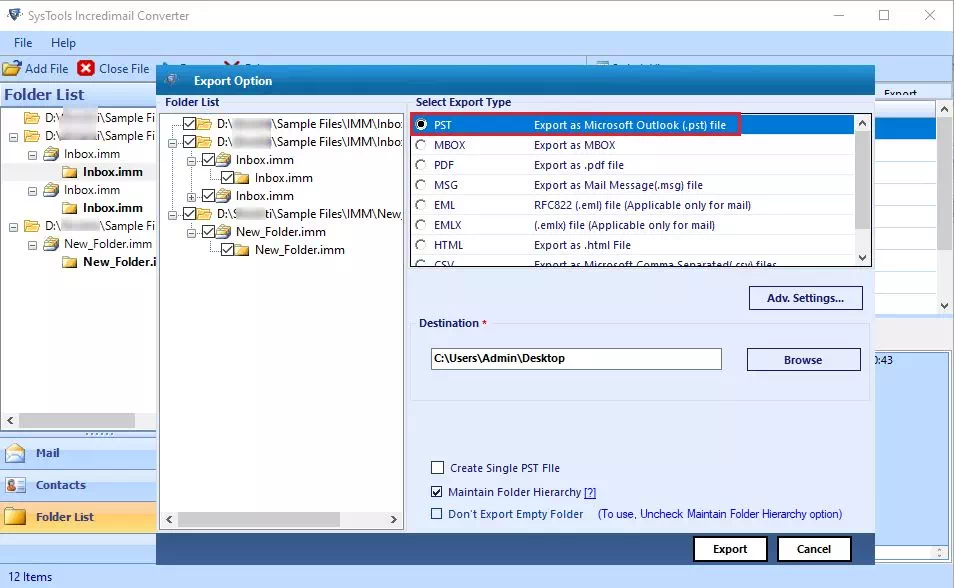Click the SysTools logo in the title bar
The height and width of the screenshot is (588, 954).
[15, 15]
